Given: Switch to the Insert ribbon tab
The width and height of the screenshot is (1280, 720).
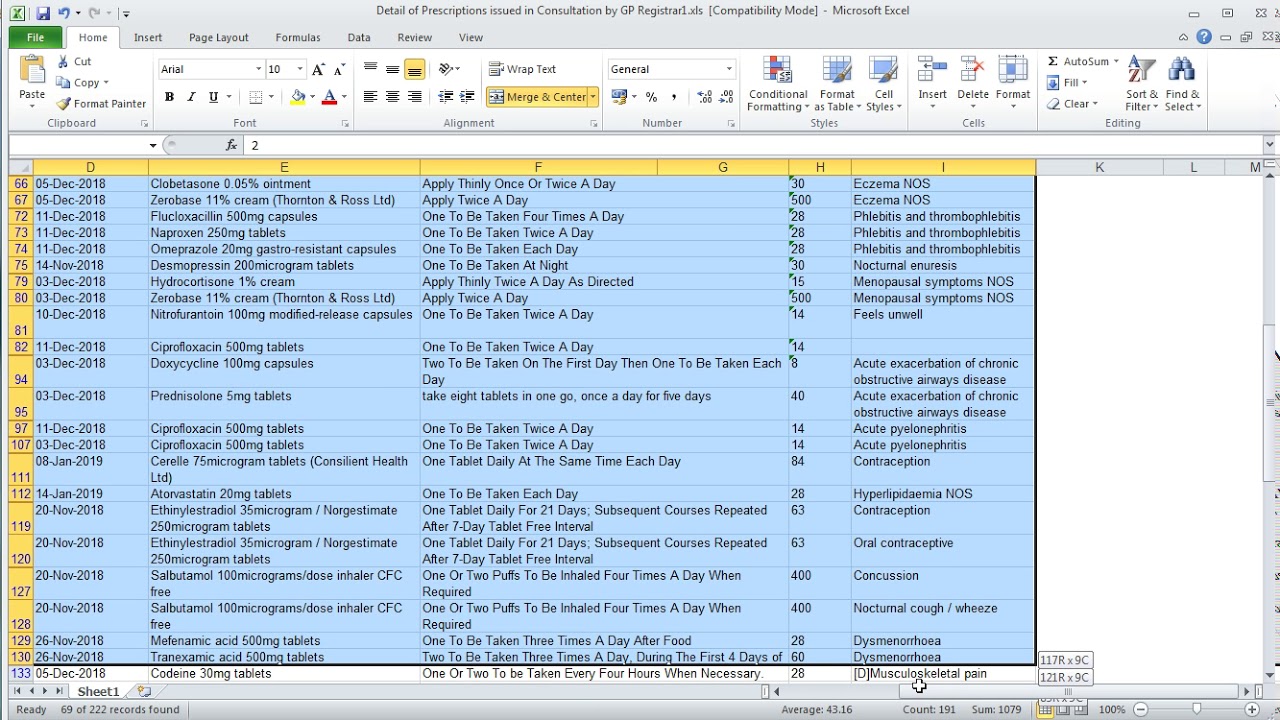Looking at the screenshot, I should (148, 37).
